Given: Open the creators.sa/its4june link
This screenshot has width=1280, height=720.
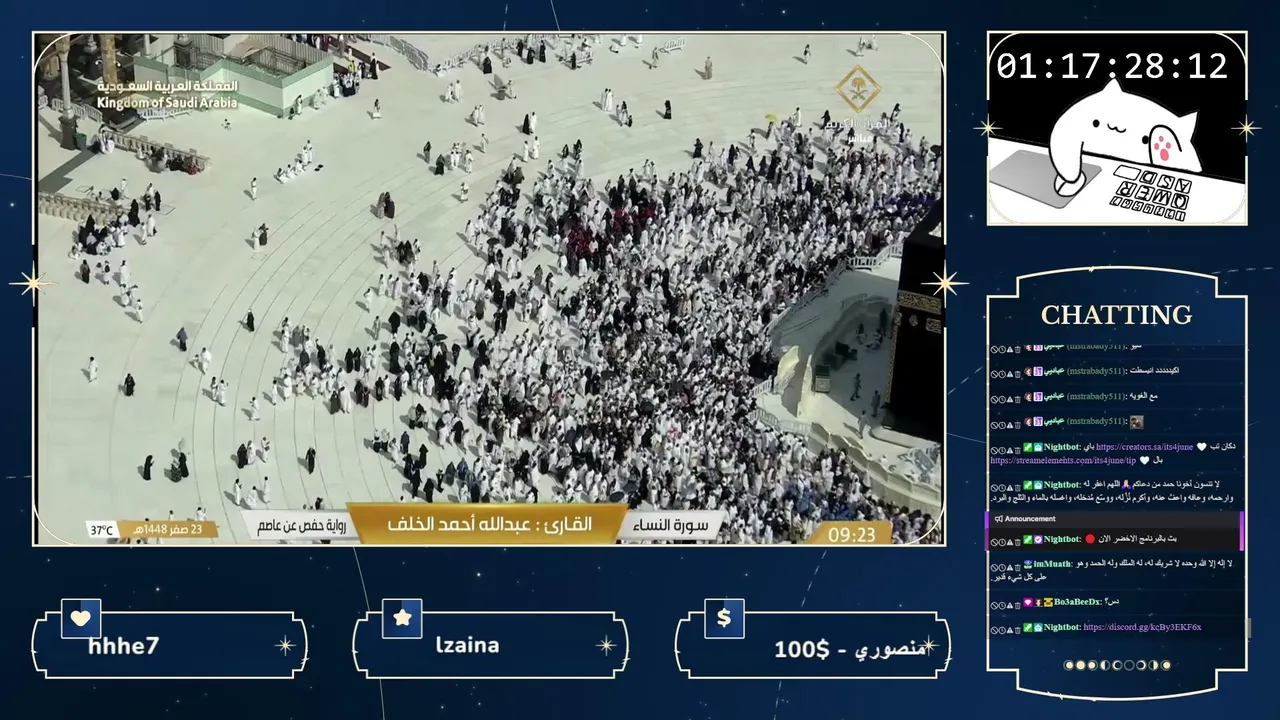Looking at the screenshot, I should [1144, 447].
